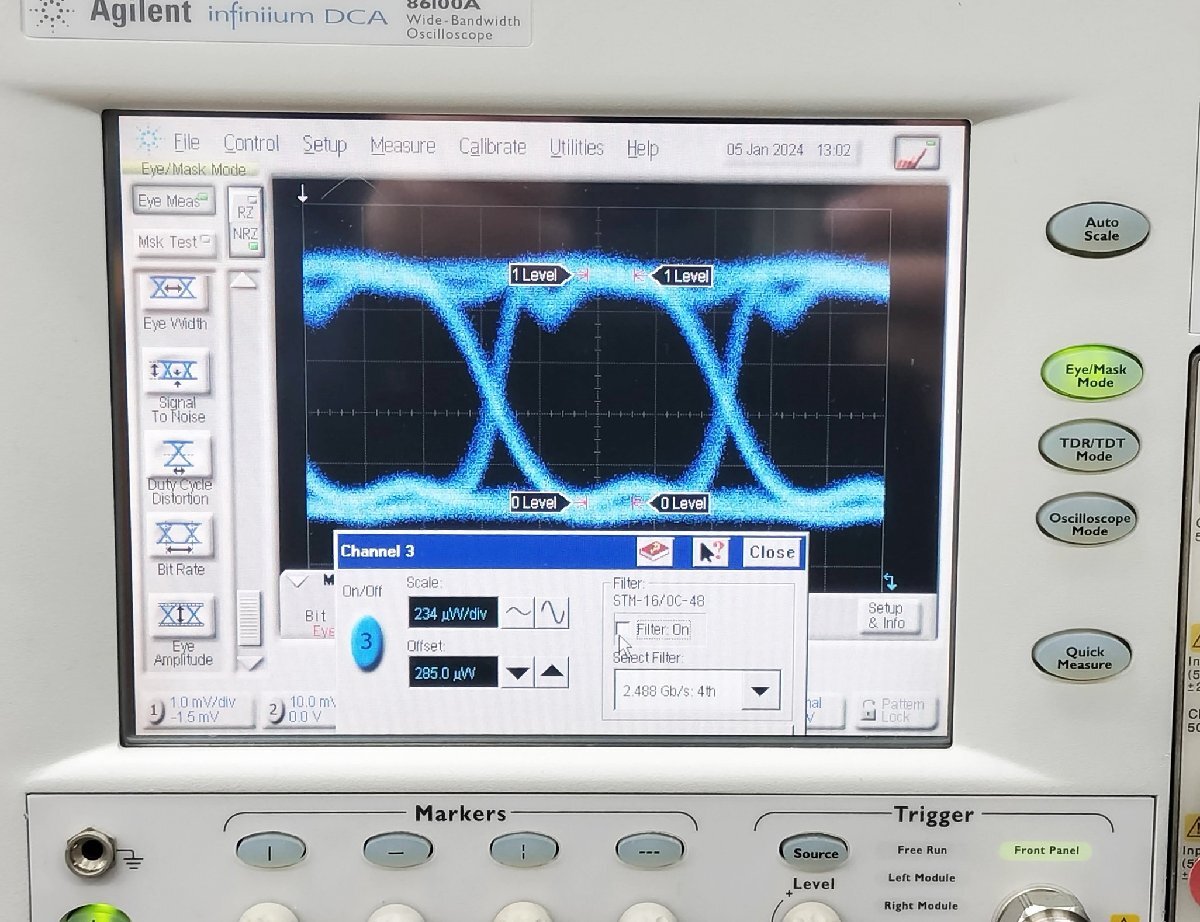Open the Measure menu

click(x=402, y=145)
